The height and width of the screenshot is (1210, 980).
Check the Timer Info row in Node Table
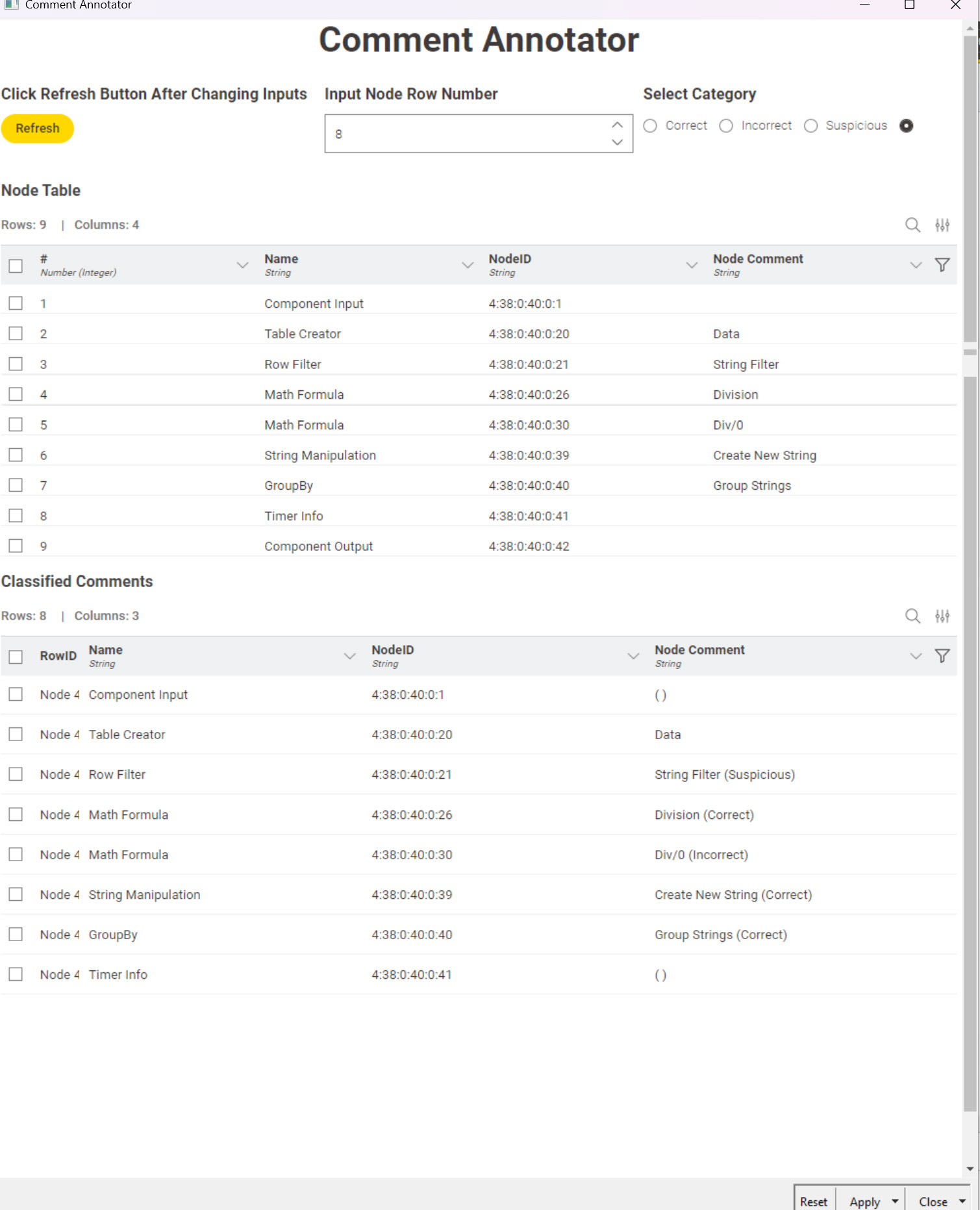click(x=16, y=516)
